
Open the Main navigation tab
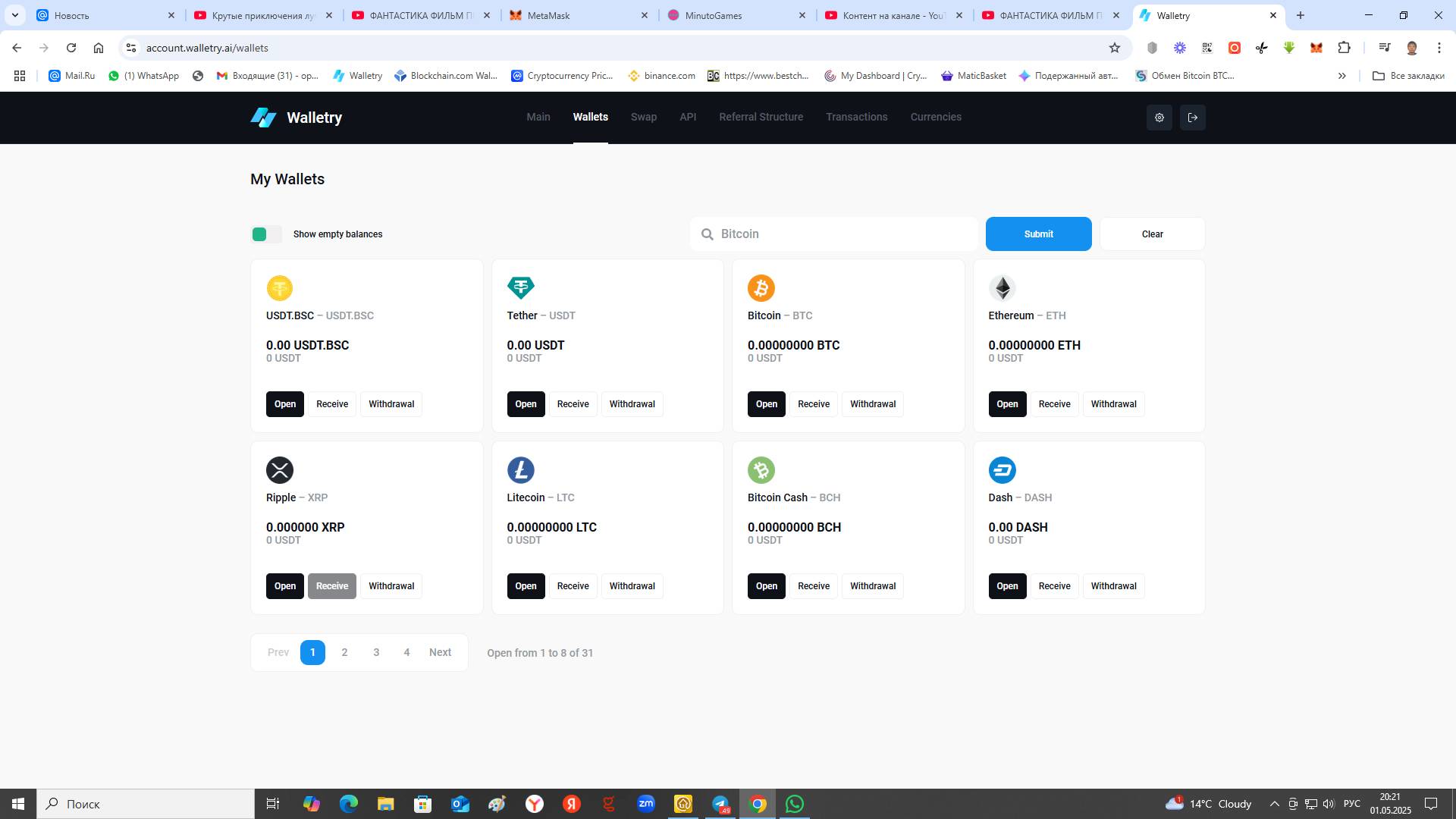pyautogui.click(x=538, y=117)
